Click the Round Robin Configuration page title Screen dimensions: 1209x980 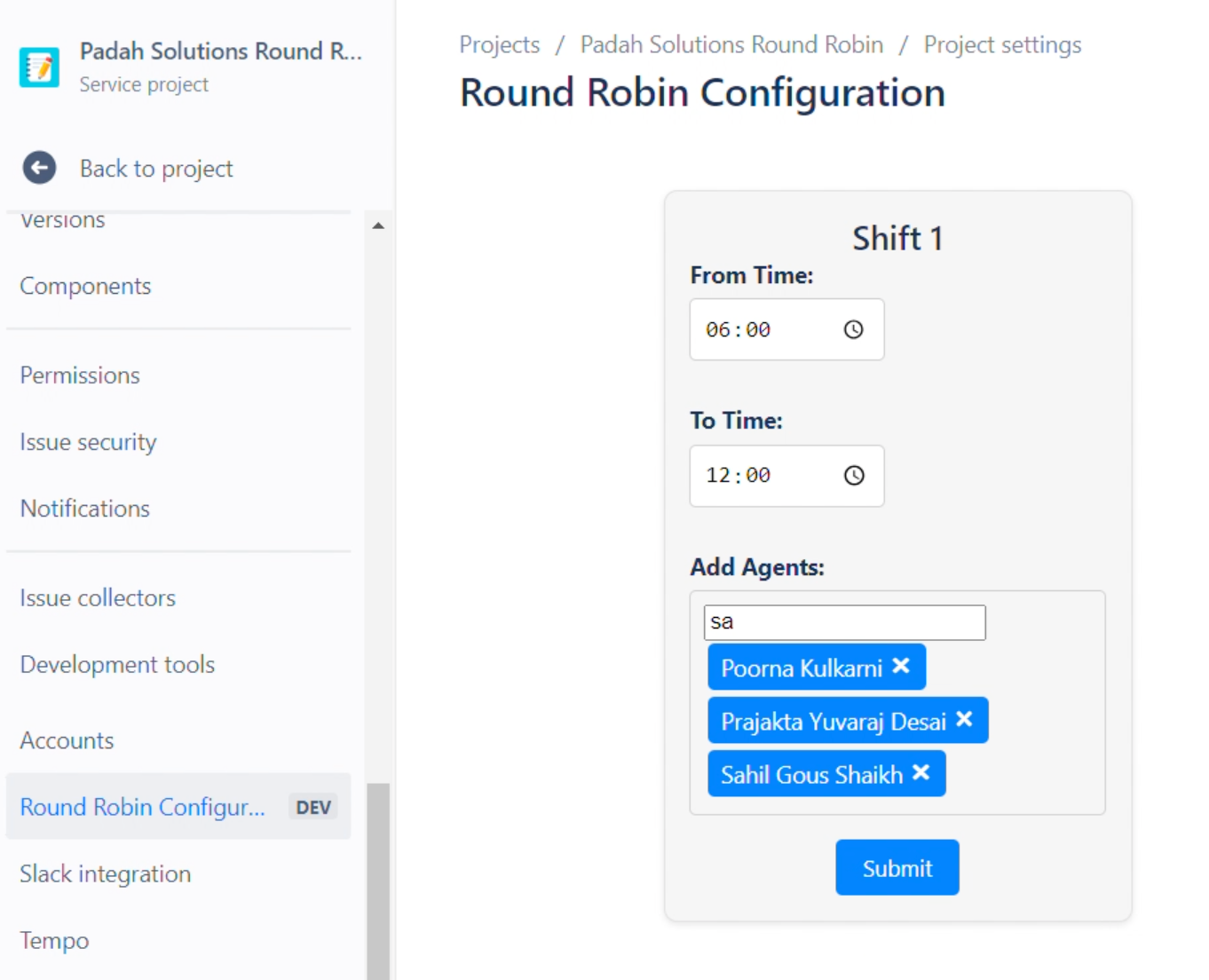point(702,92)
